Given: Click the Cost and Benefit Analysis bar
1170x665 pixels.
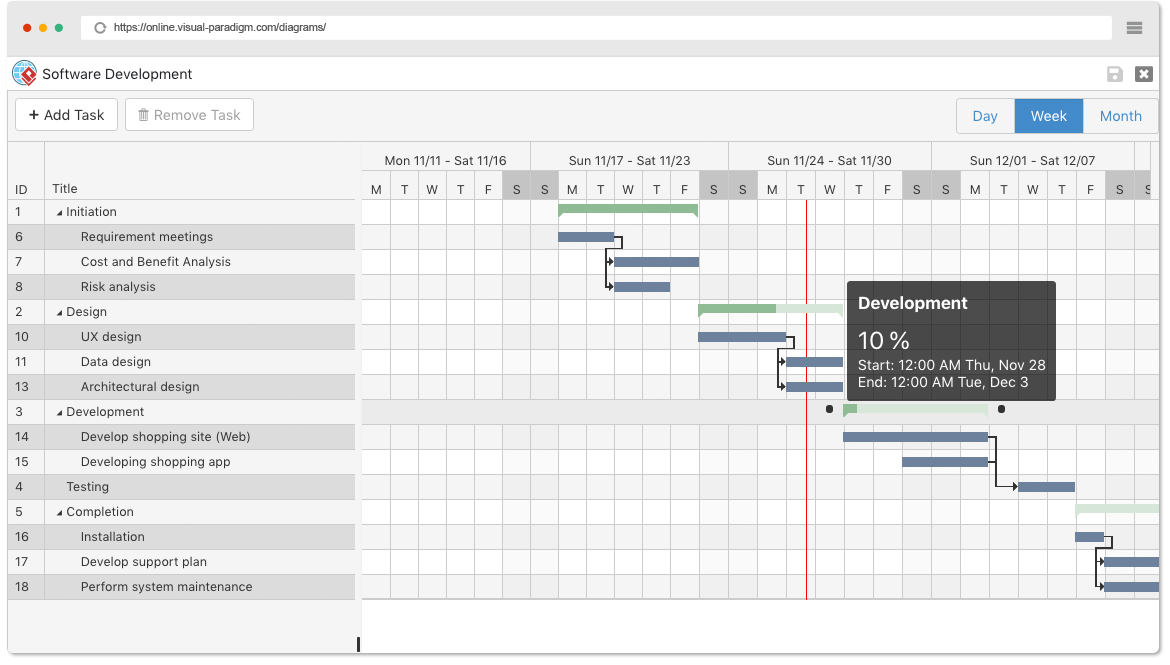Looking at the screenshot, I should 656,262.
